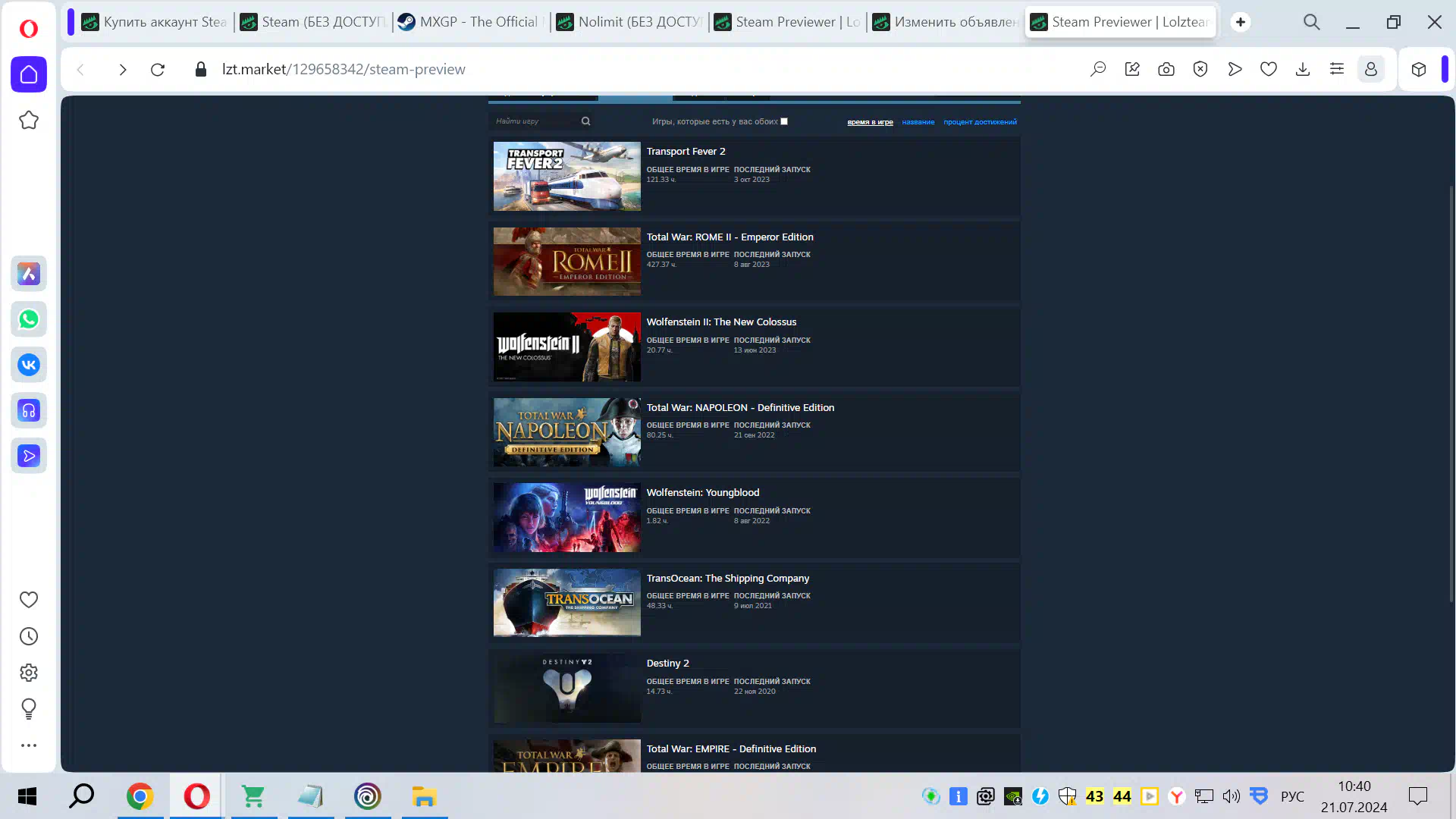1456x819 pixels.
Task: Open Opera main menu logo
Action: [x=28, y=28]
